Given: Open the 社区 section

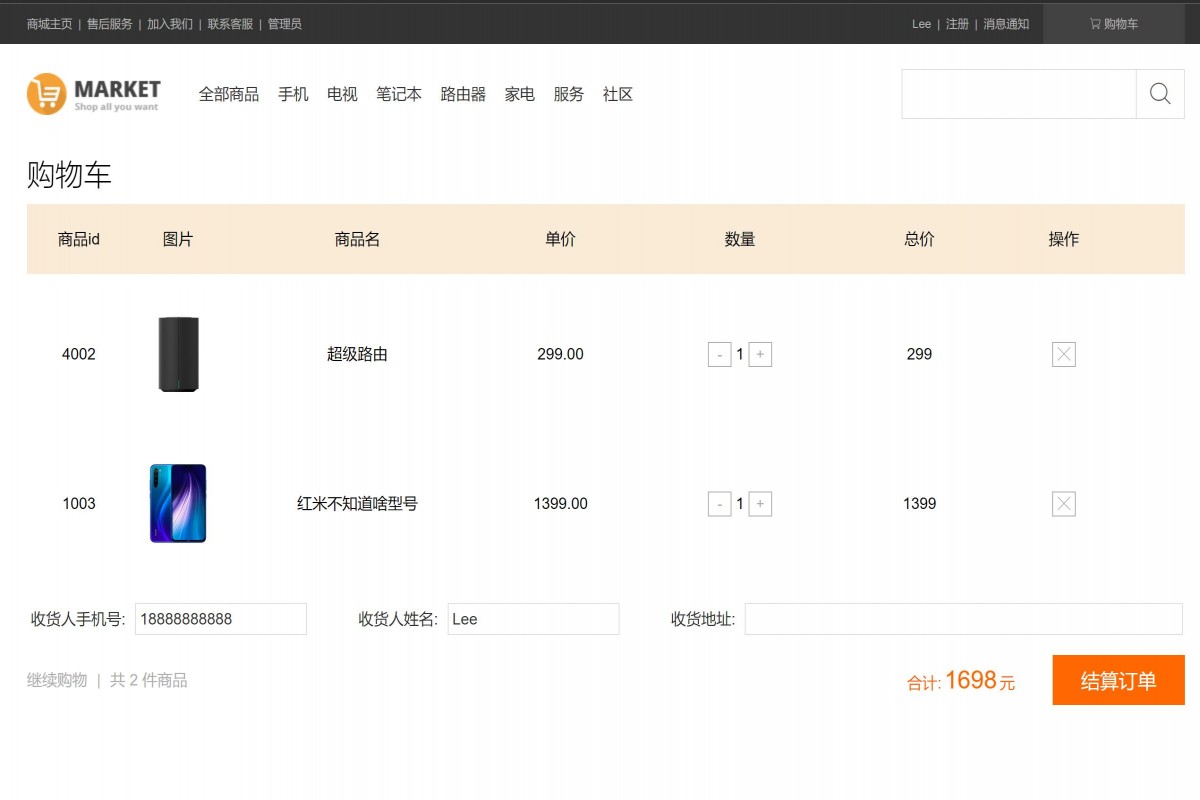Looking at the screenshot, I should 617,94.
